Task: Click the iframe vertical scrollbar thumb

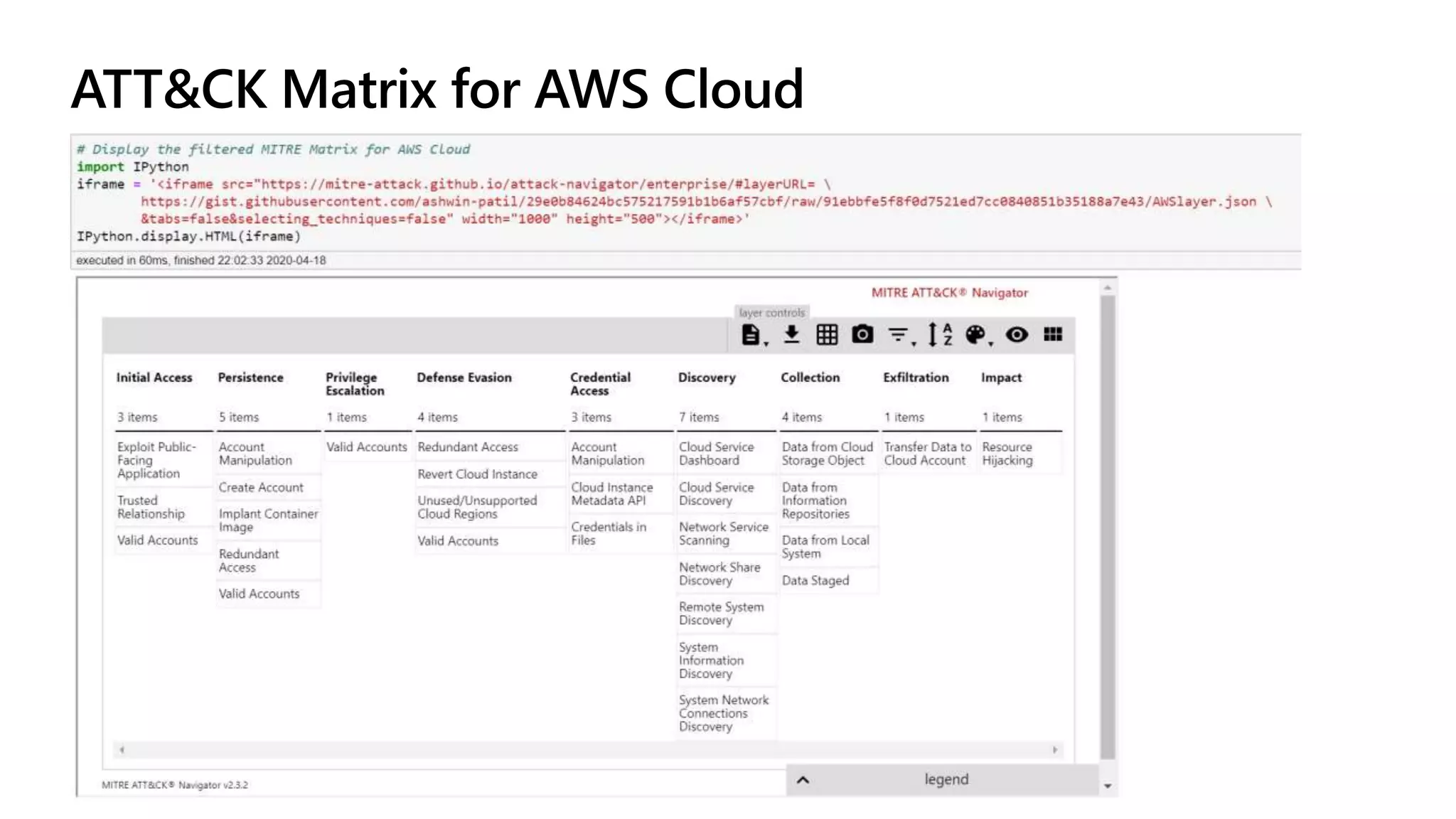Action: (1108, 528)
